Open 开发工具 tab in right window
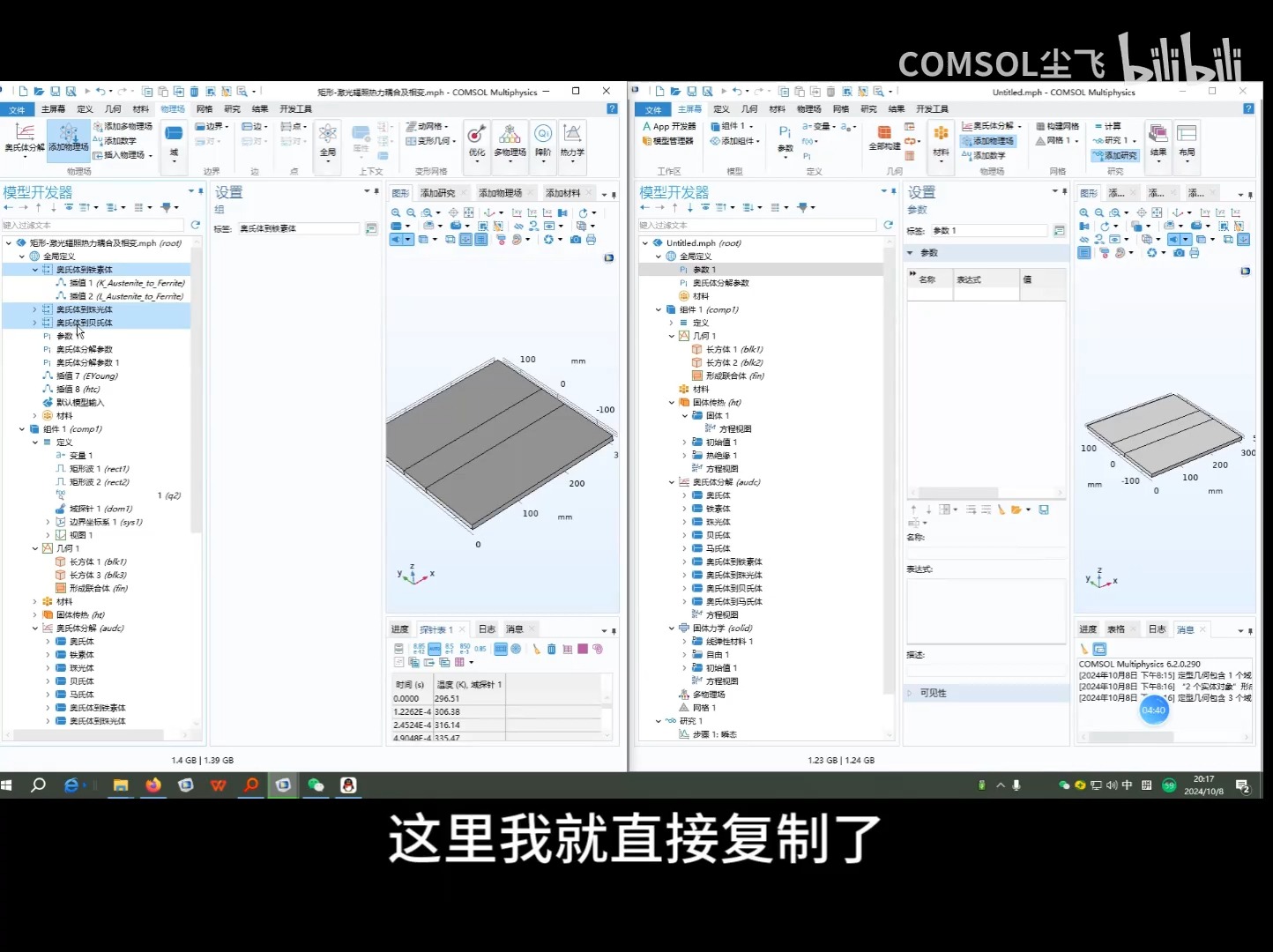 932,109
